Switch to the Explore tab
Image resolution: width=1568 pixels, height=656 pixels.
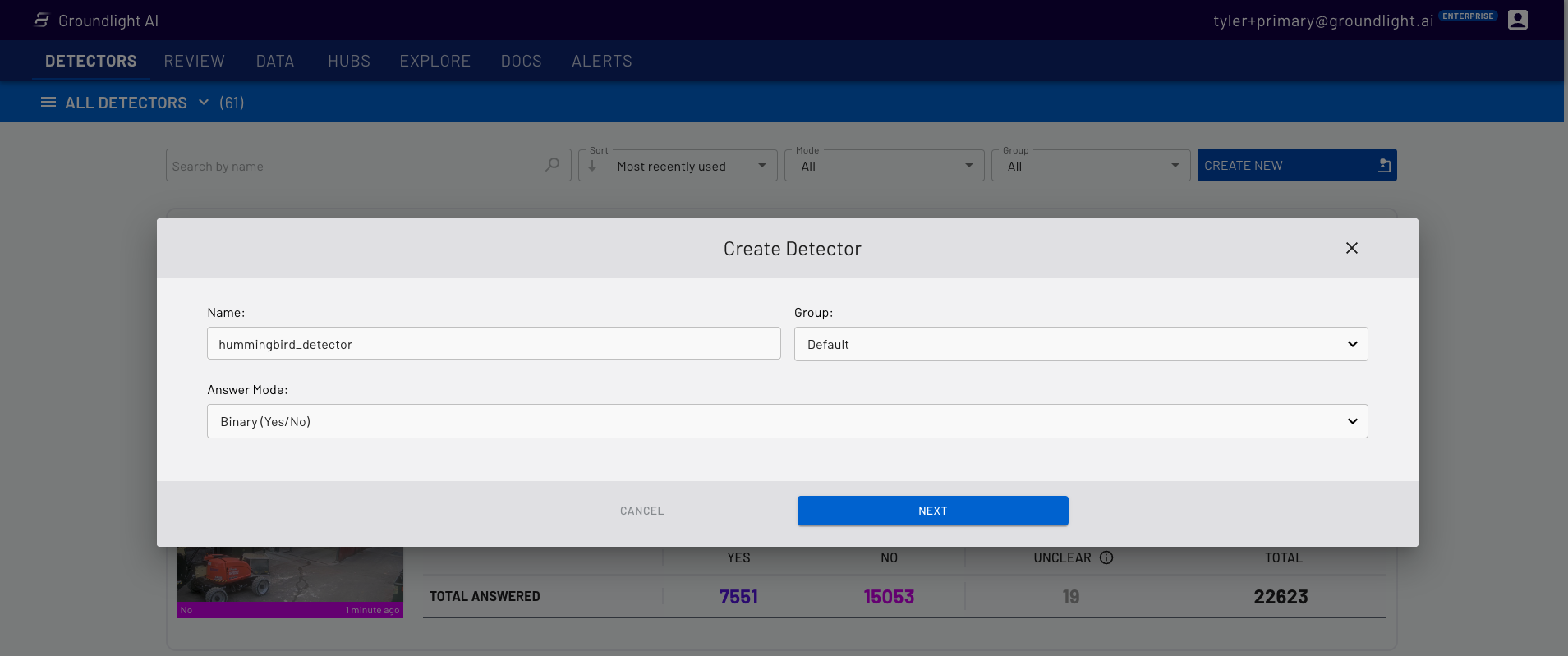[x=435, y=61]
